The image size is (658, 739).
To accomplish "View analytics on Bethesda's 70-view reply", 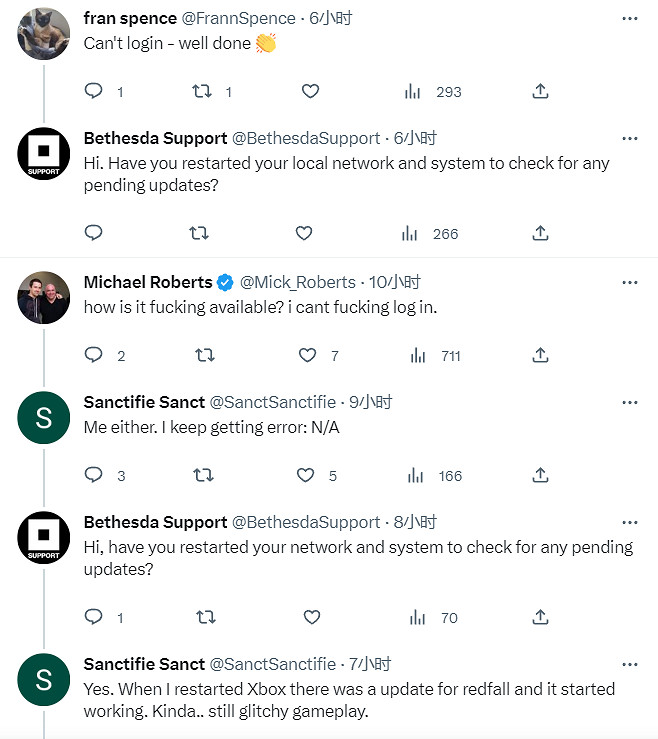I will click(x=418, y=617).
